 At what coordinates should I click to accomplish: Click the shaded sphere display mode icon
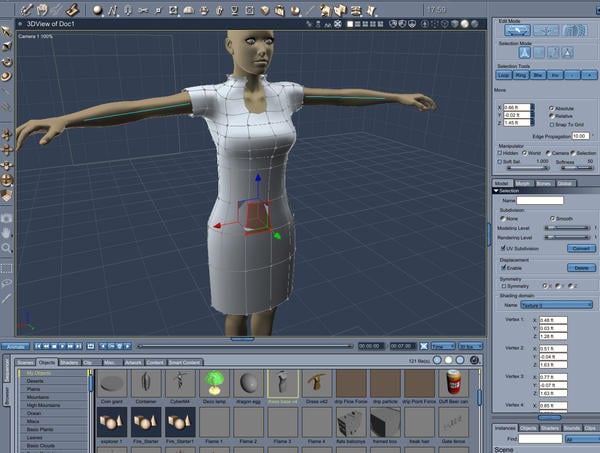[464, 24]
